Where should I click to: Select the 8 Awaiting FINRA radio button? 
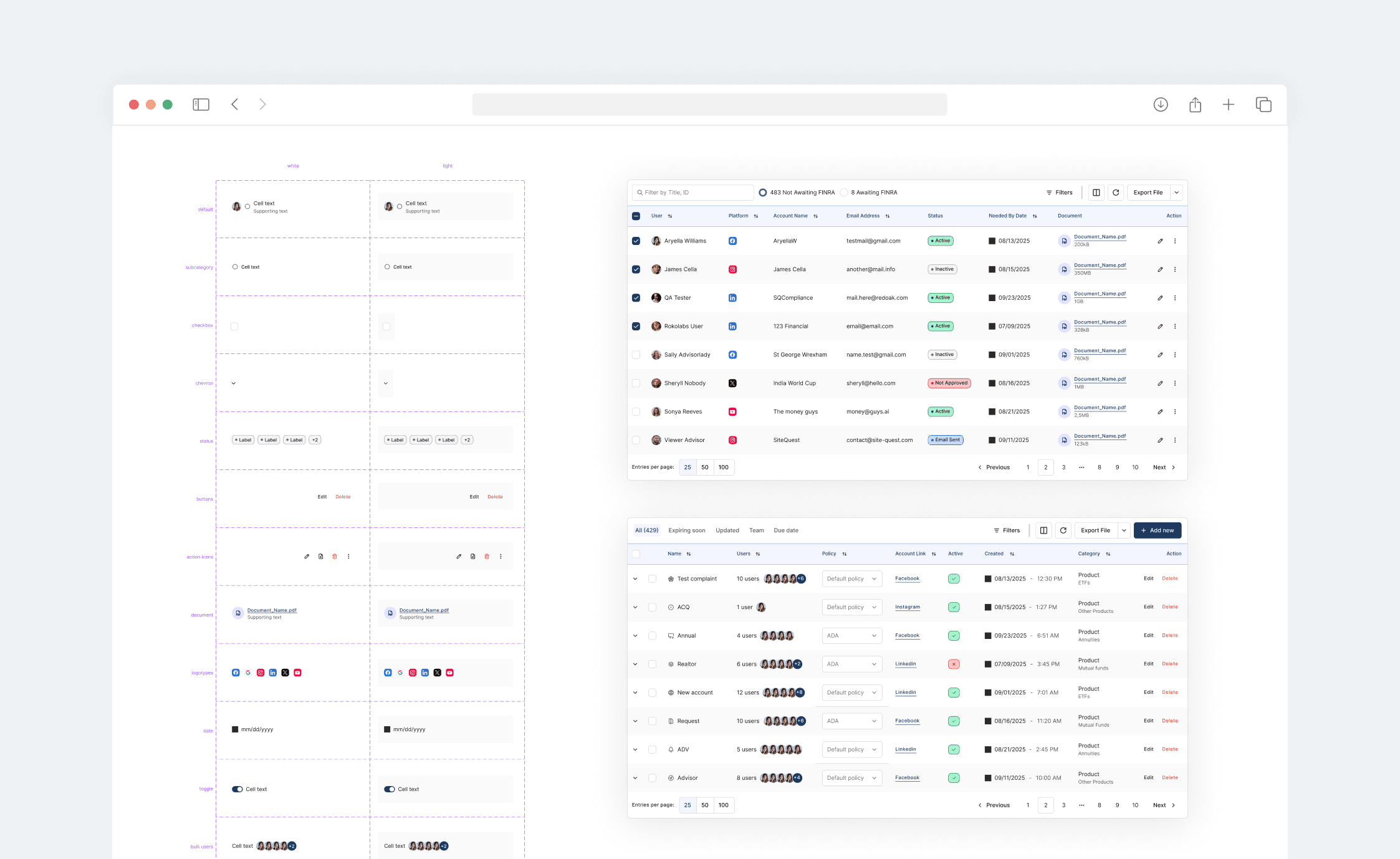coord(844,192)
